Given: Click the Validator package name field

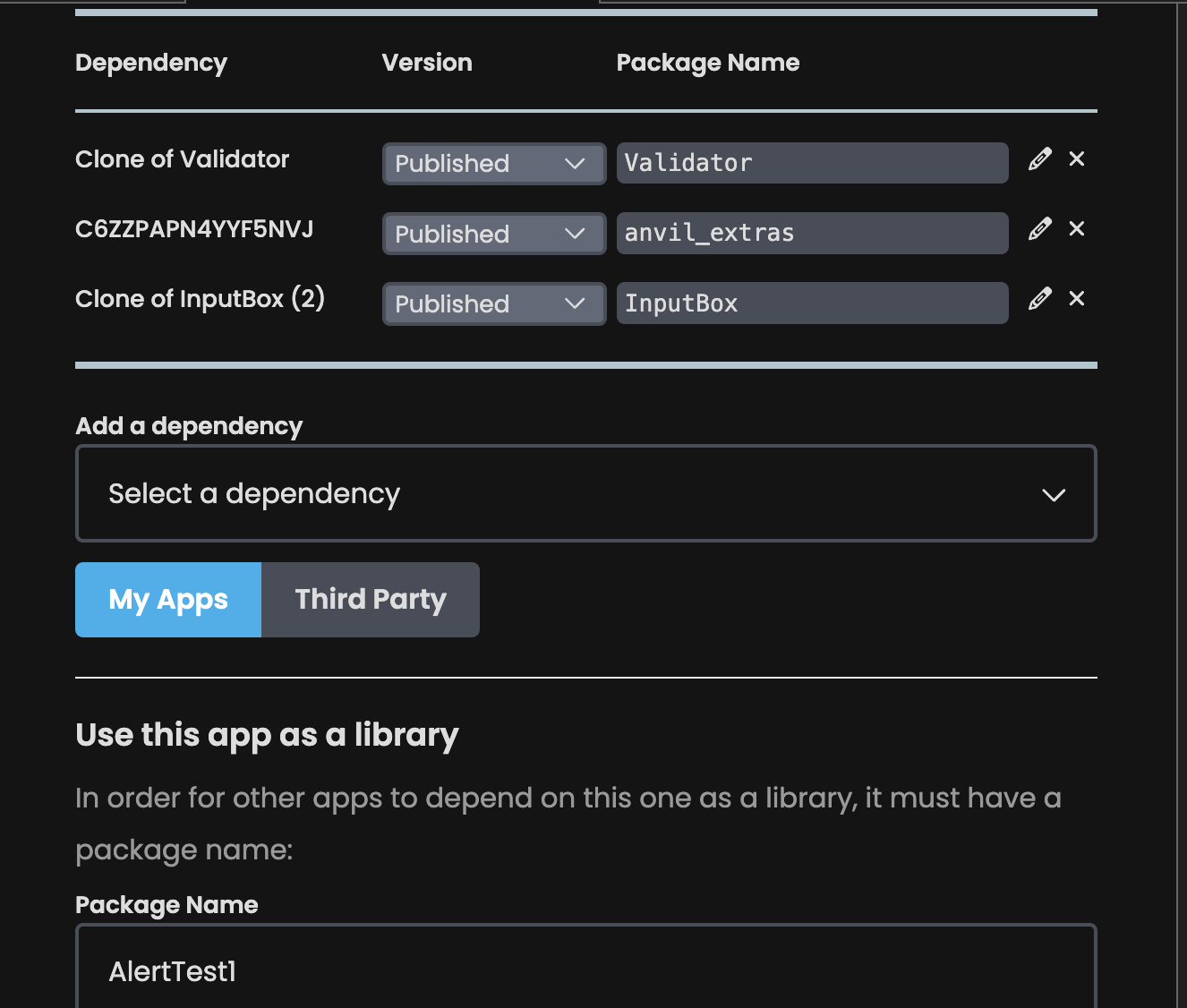Looking at the screenshot, I should pos(812,163).
